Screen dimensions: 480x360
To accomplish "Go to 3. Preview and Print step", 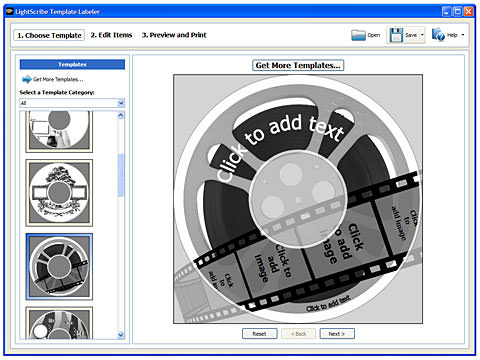I will click(x=174, y=35).
